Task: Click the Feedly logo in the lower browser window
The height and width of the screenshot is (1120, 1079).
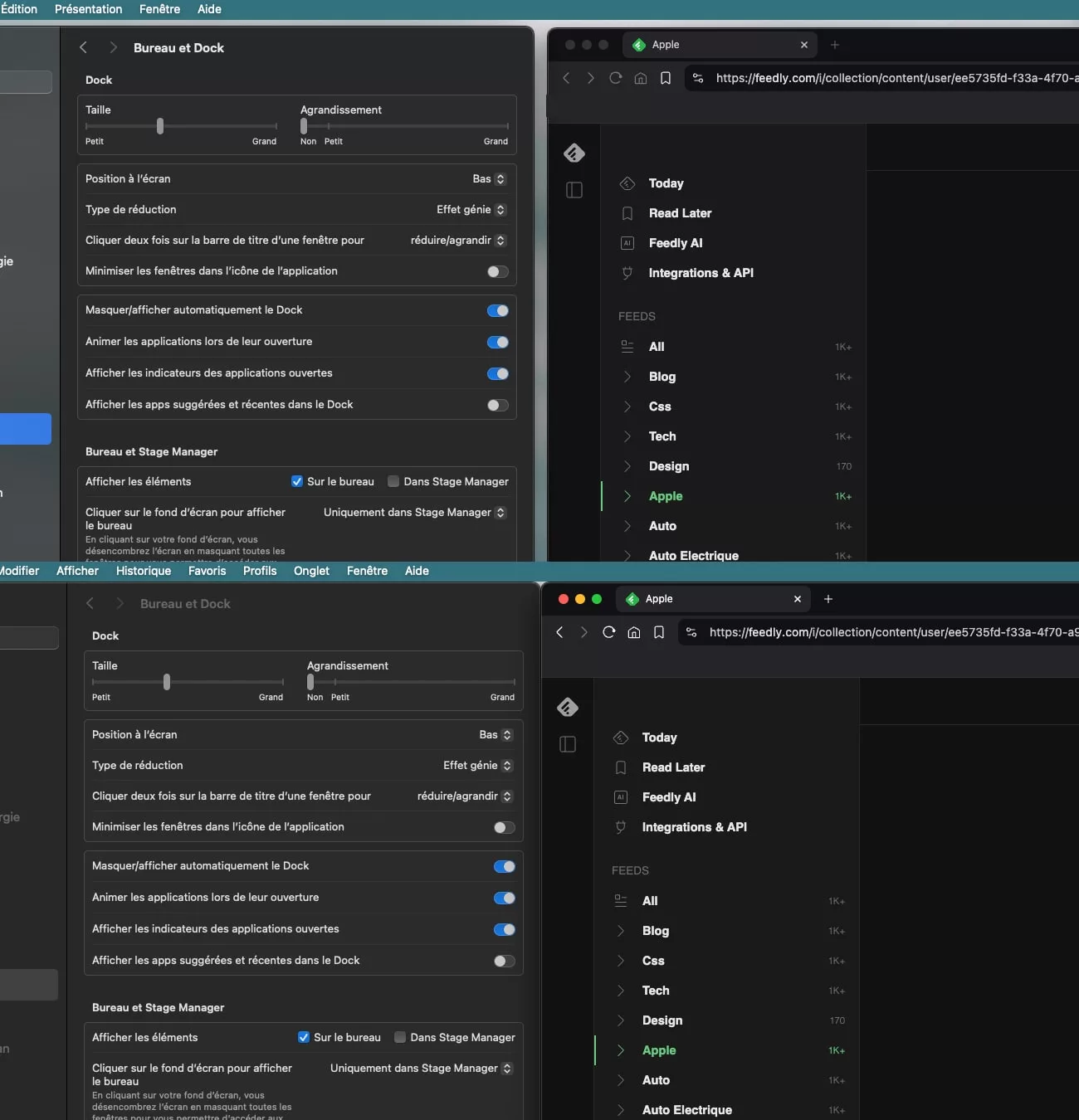Action: [568, 708]
